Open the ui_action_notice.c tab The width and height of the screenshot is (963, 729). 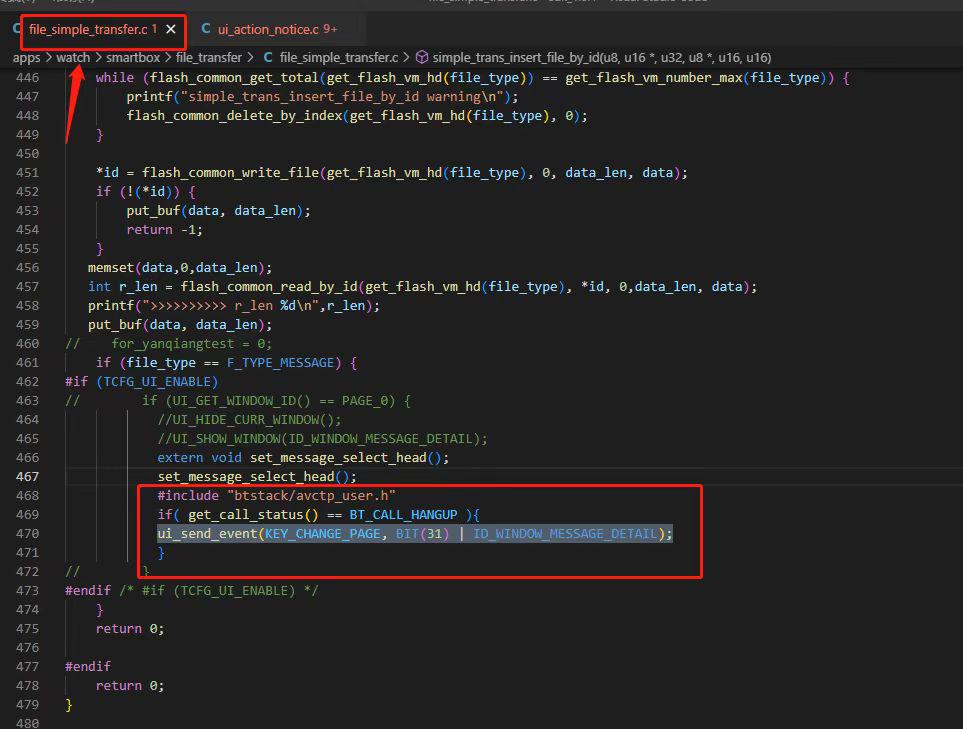point(277,29)
